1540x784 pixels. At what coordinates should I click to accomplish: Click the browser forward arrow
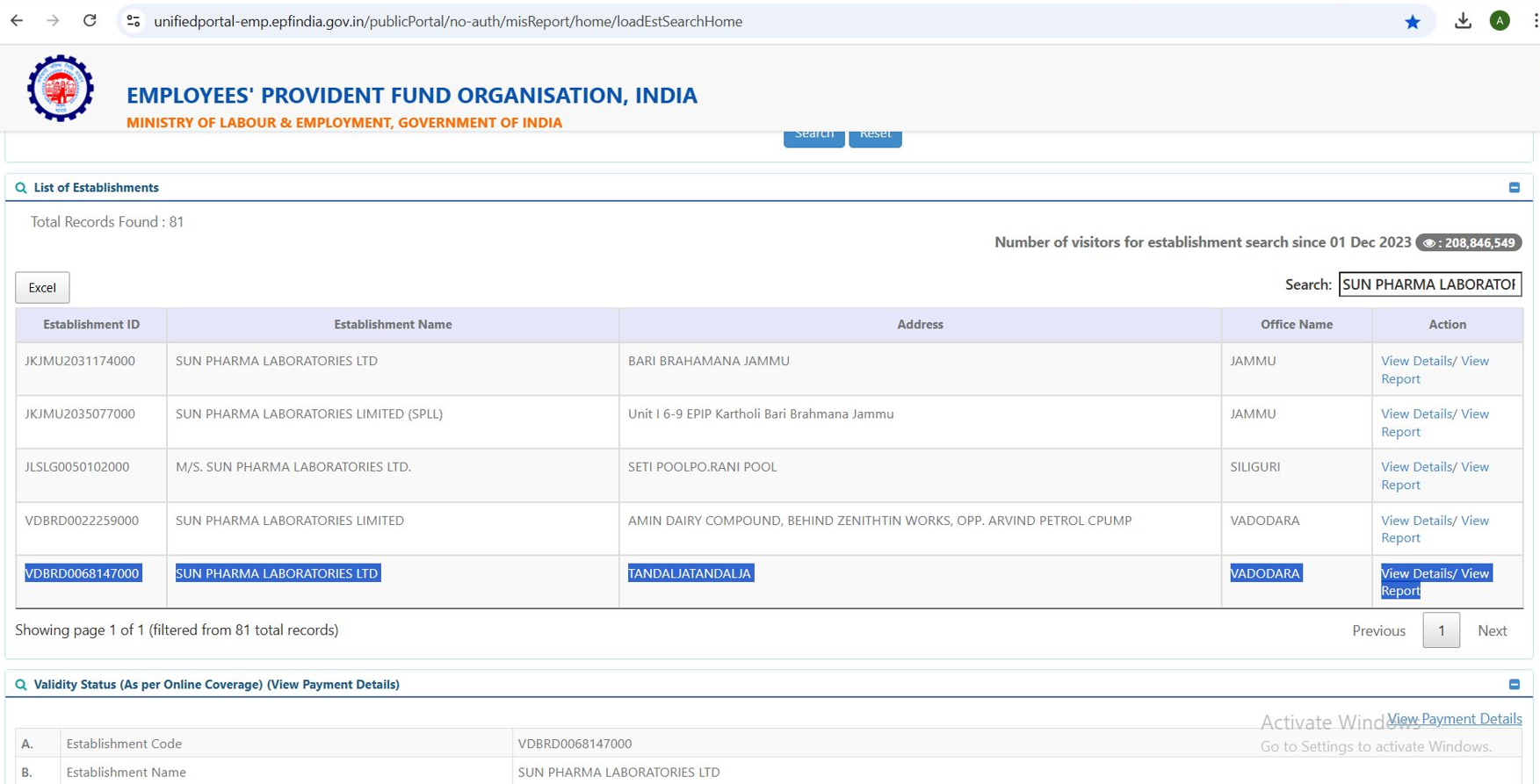click(53, 21)
